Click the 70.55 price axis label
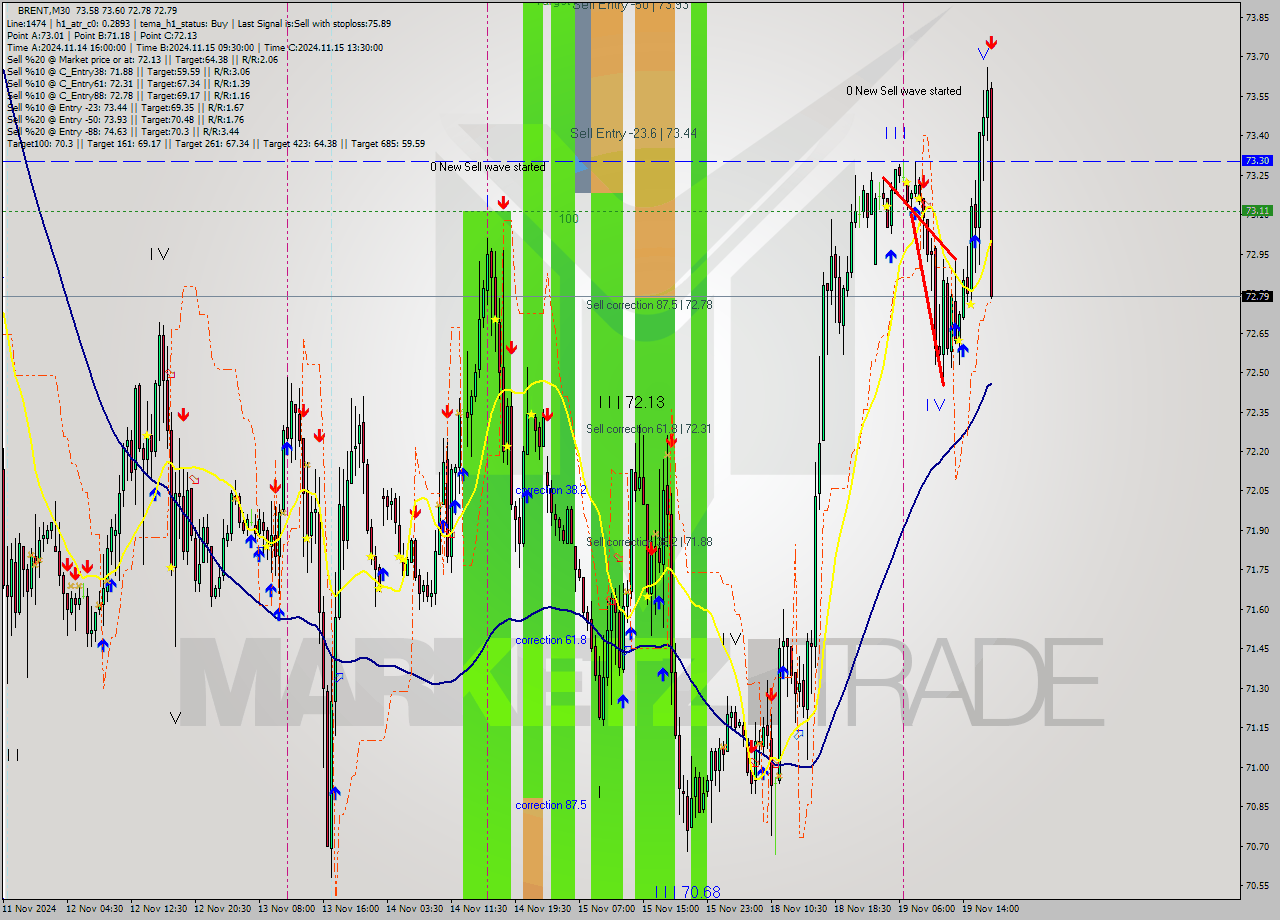This screenshot has height=920, width=1280. pos(1256,885)
